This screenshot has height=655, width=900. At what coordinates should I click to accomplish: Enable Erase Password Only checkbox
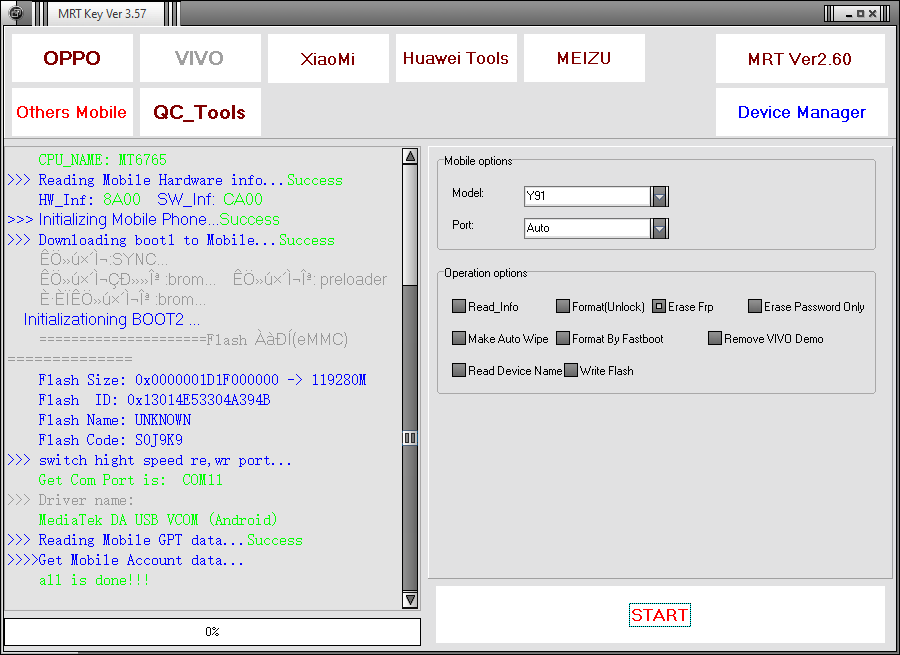coord(754,306)
